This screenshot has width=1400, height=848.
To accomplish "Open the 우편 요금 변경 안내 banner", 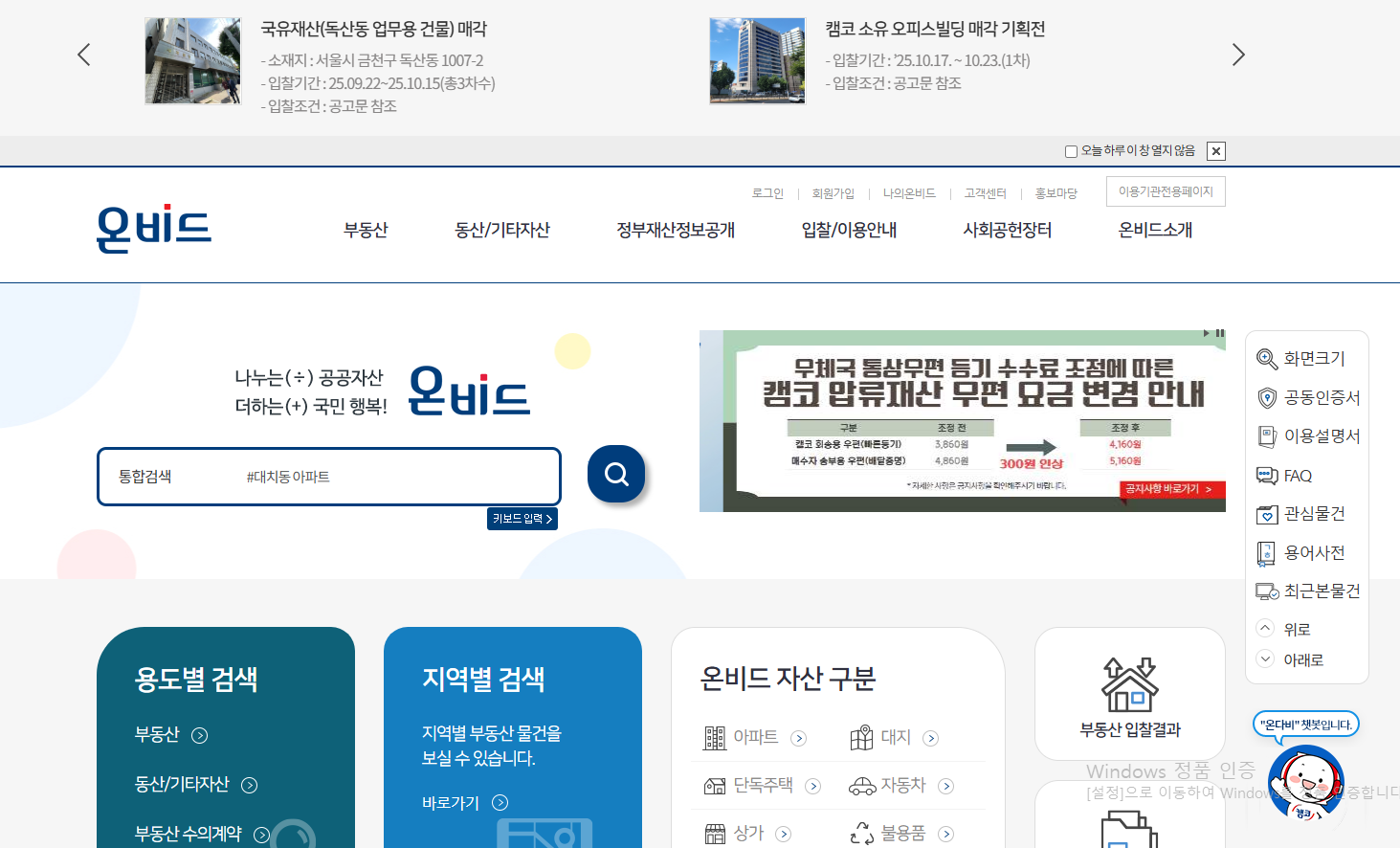I will [962, 421].
